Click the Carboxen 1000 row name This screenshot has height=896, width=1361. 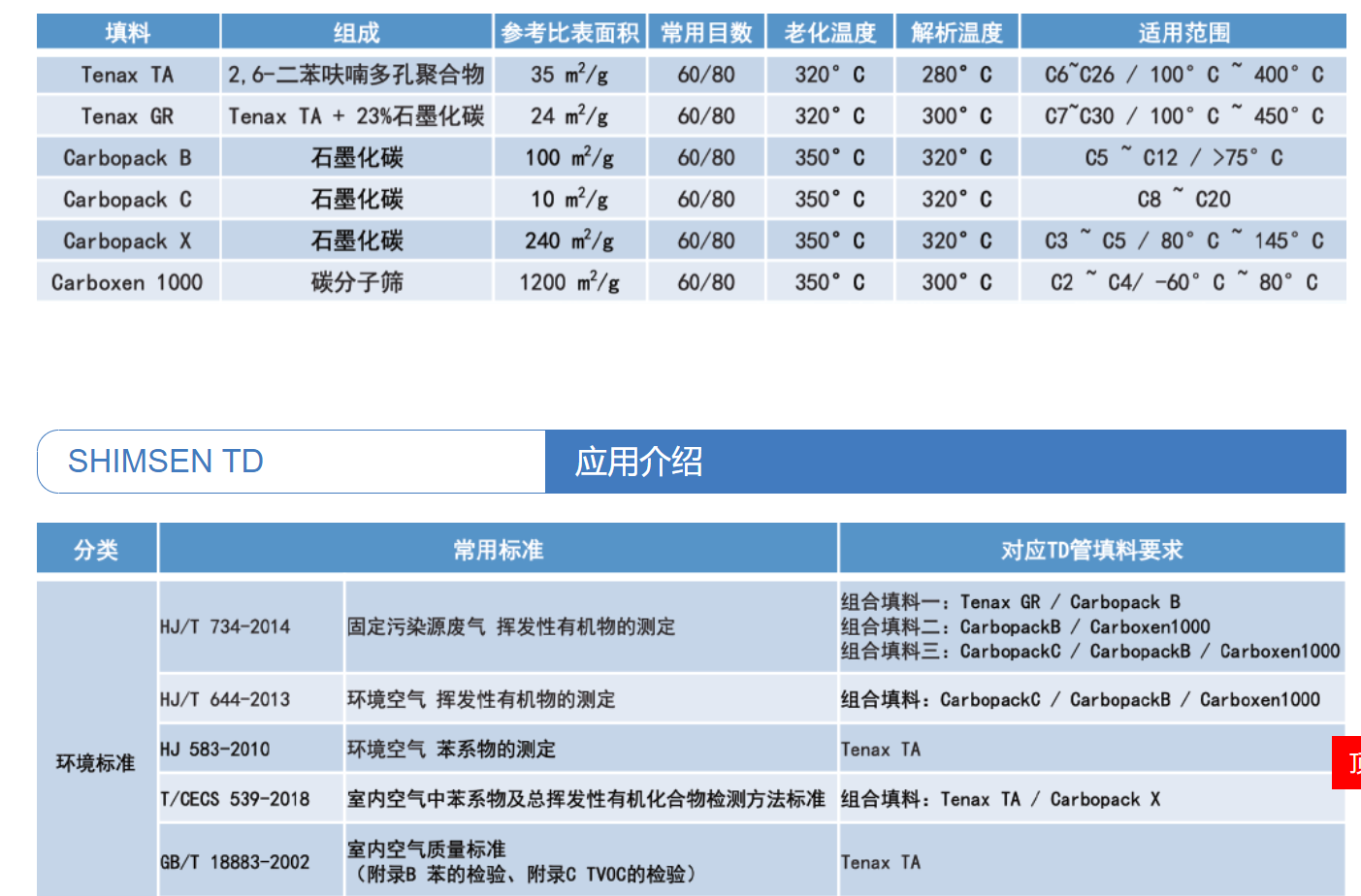tap(127, 283)
